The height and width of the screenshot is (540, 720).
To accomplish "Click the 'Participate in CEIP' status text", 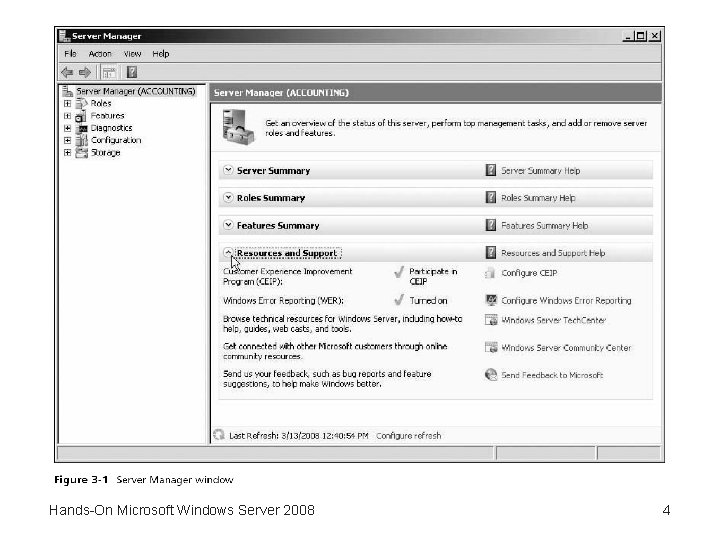I will point(433,276).
